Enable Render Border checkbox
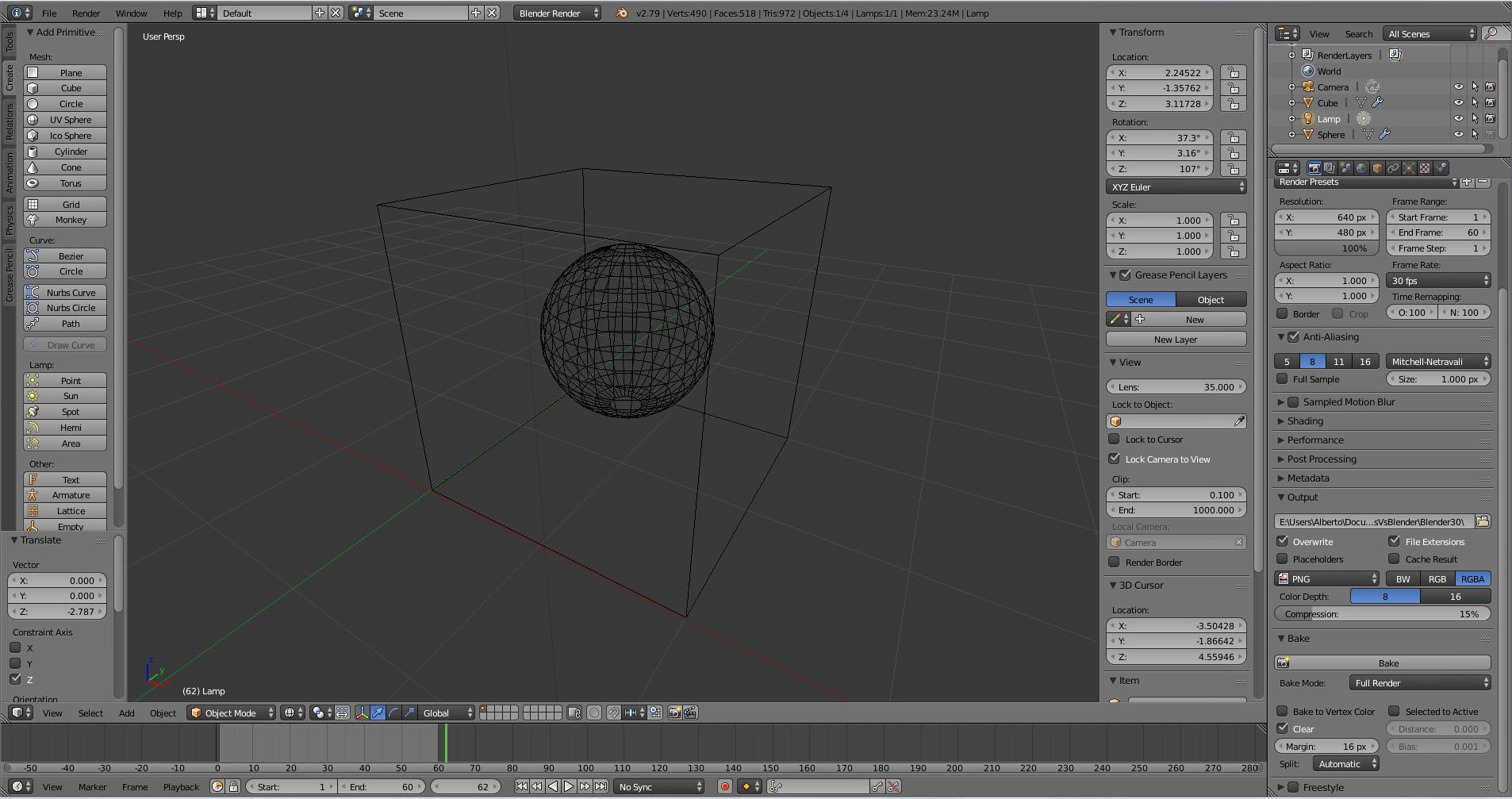1512x799 pixels. pos(1114,562)
